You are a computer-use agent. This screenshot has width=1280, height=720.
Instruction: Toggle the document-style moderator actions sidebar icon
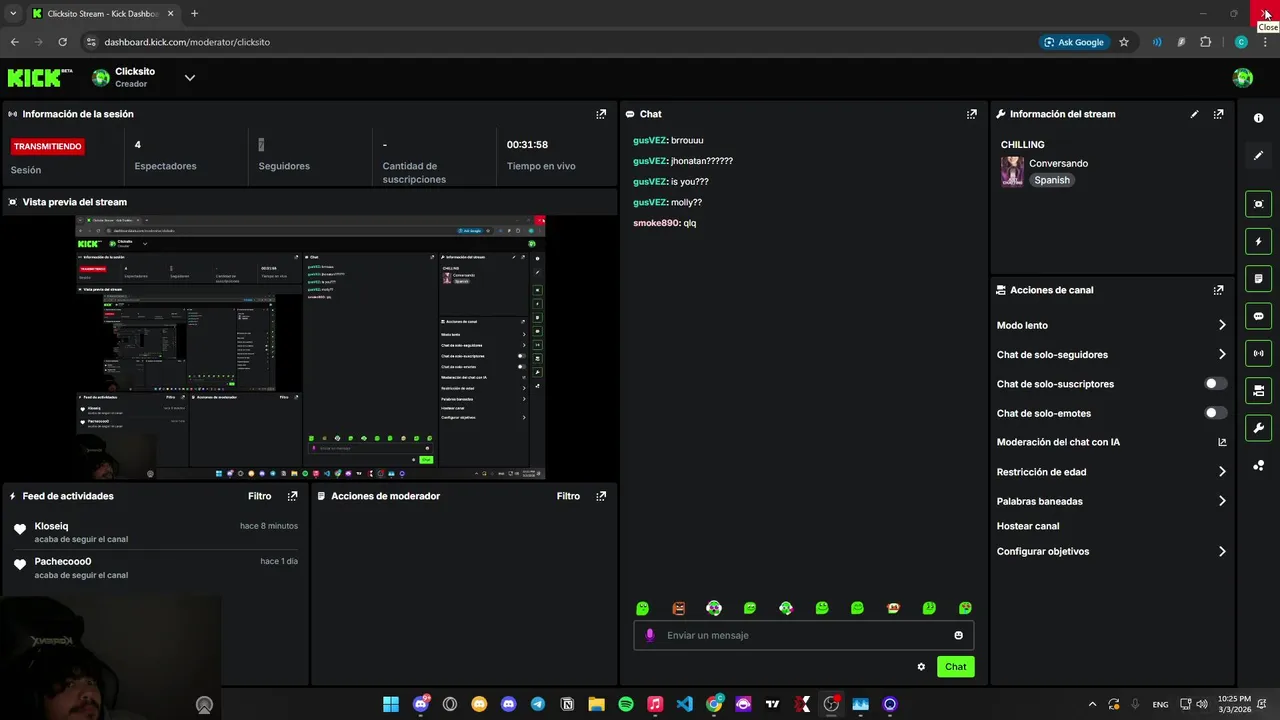[x=1258, y=278]
